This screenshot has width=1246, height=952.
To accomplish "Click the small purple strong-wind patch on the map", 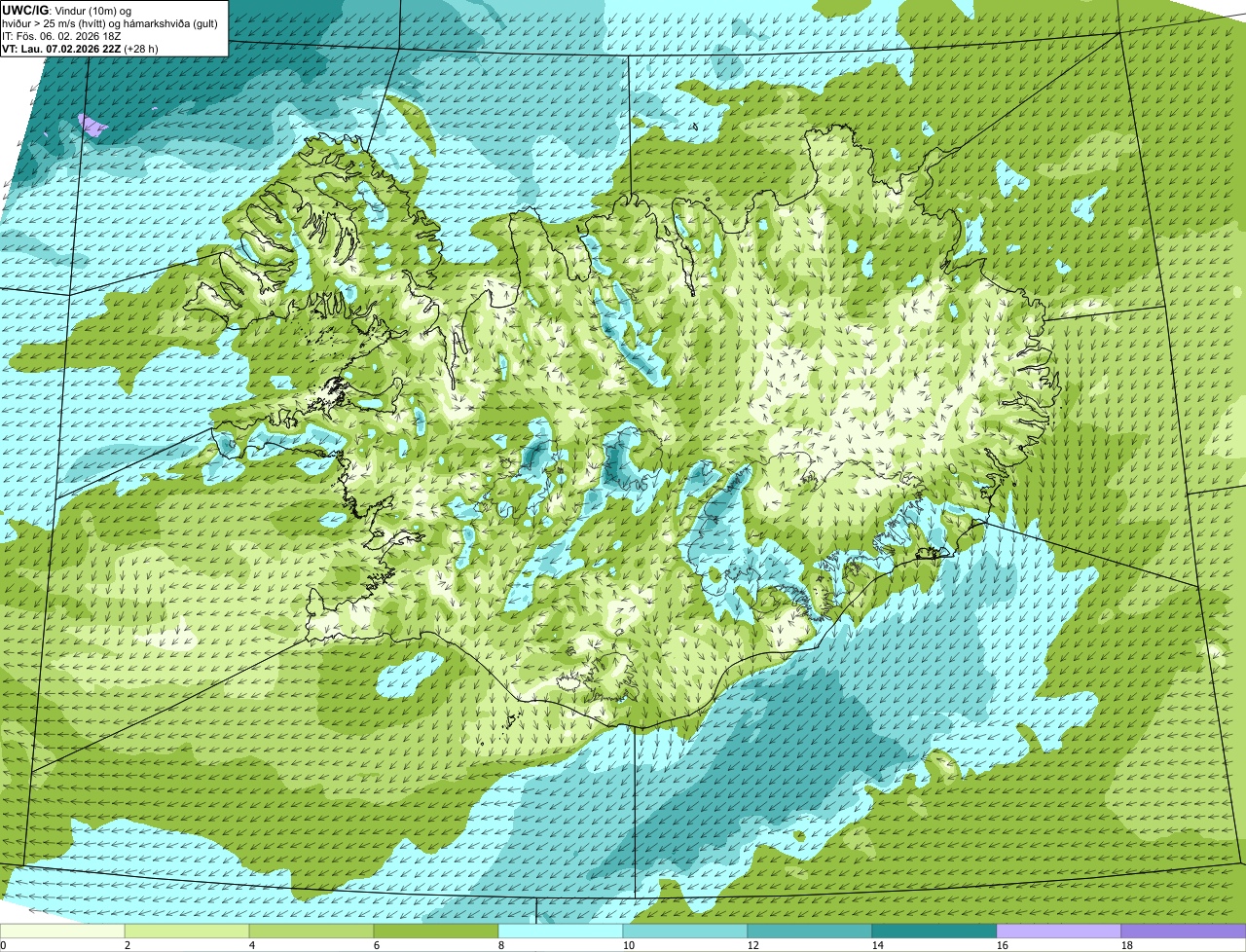I will (92, 126).
